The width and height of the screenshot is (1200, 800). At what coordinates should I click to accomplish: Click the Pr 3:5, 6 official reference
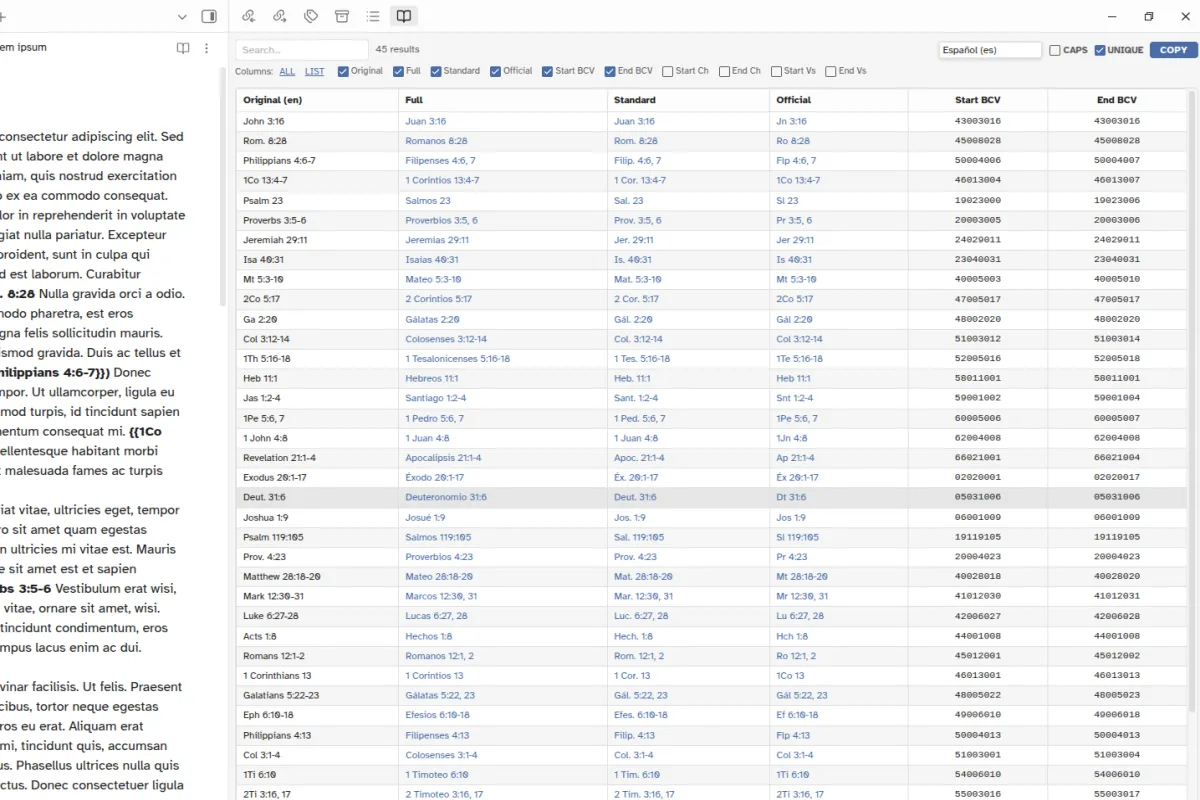click(794, 220)
